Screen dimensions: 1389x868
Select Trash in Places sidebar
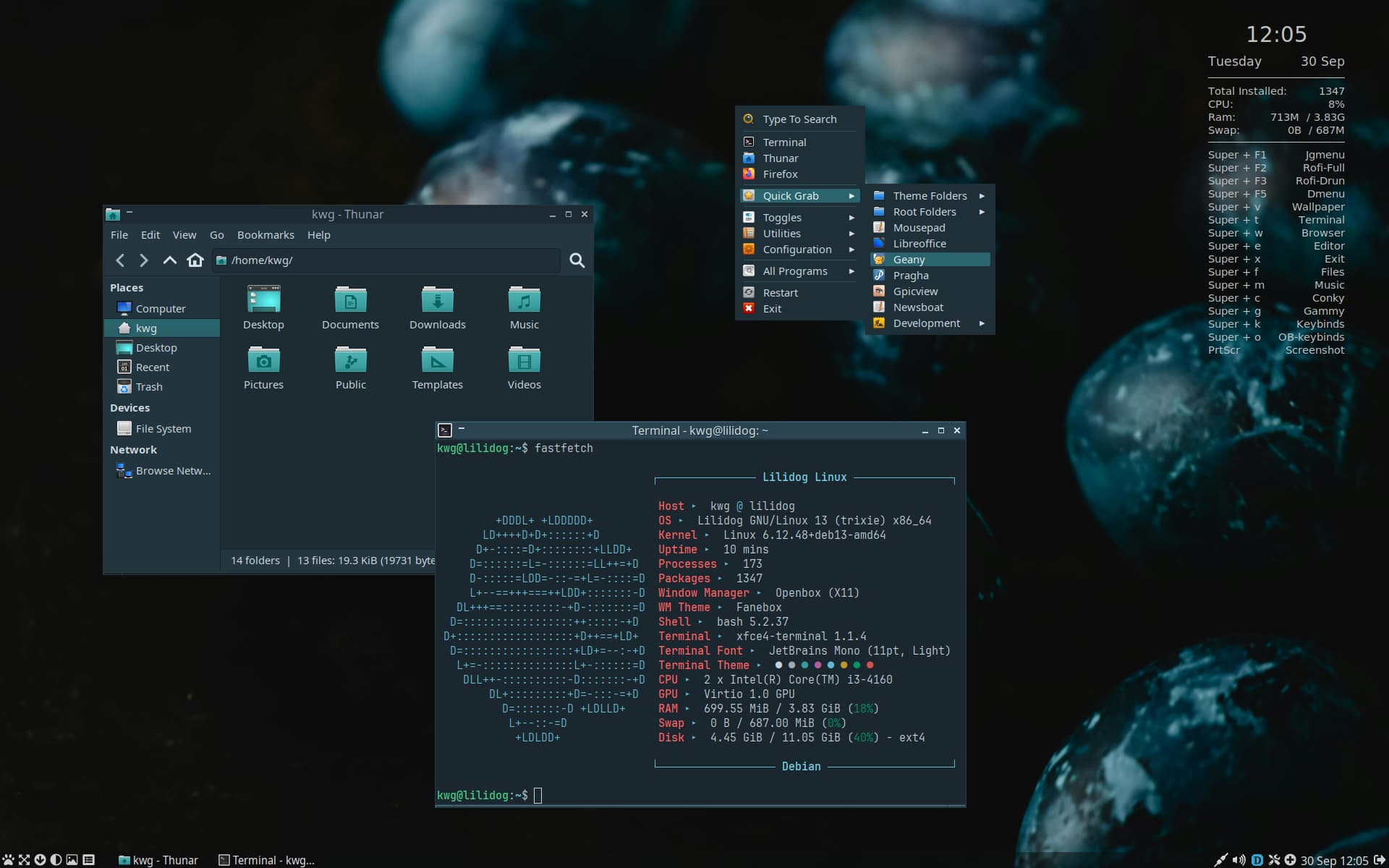pos(149,387)
